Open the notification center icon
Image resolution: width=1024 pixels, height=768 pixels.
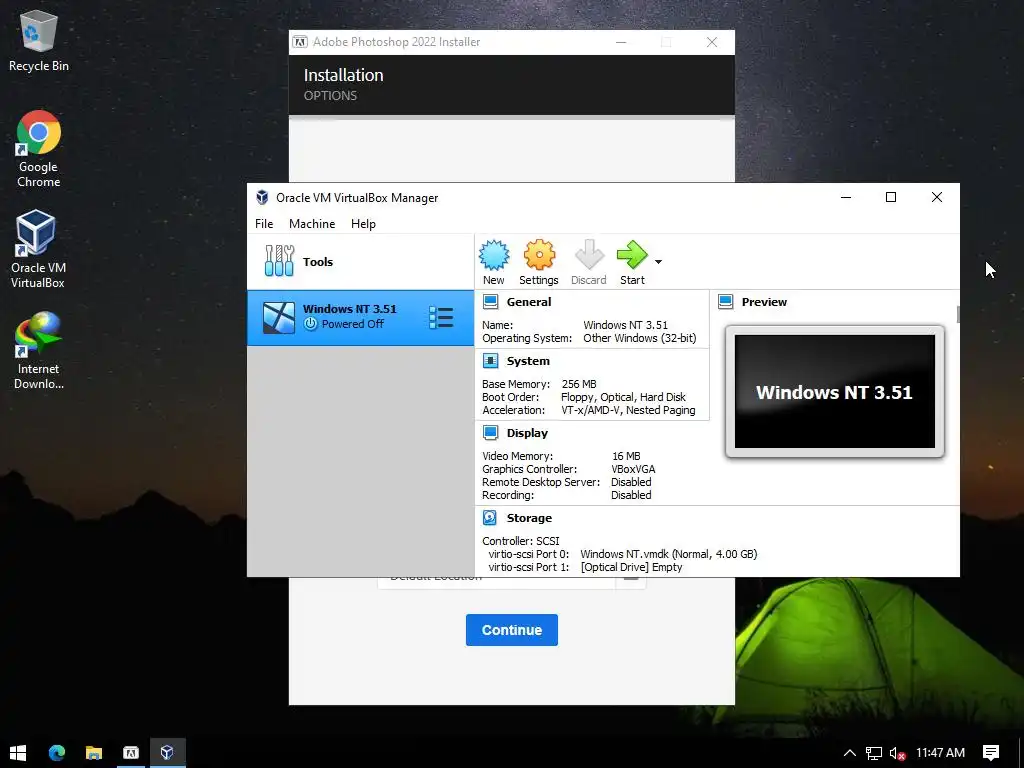tap(991, 752)
